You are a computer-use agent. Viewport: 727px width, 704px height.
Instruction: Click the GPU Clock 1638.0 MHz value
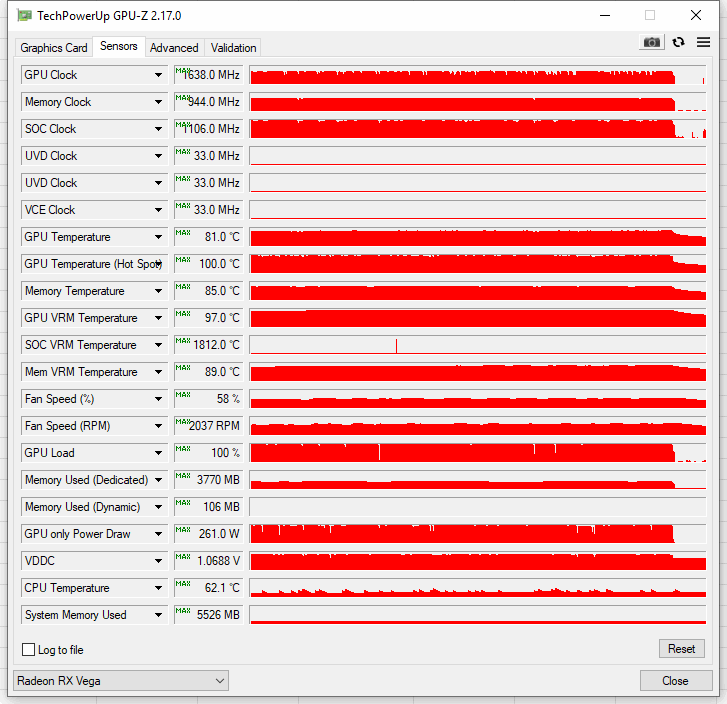pyautogui.click(x=209, y=75)
